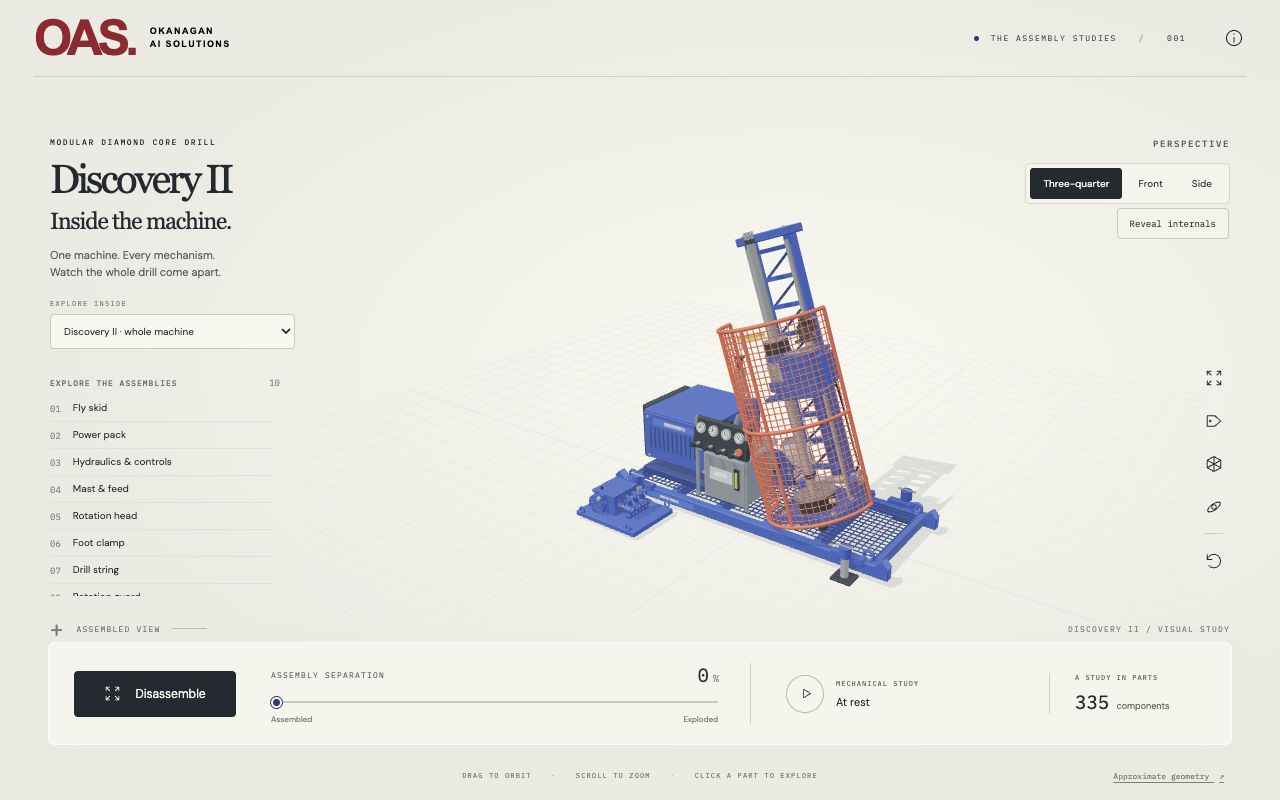The height and width of the screenshot is (800, 1280).
Task: Play the mechanical study
Action: [x=805, y=693]
